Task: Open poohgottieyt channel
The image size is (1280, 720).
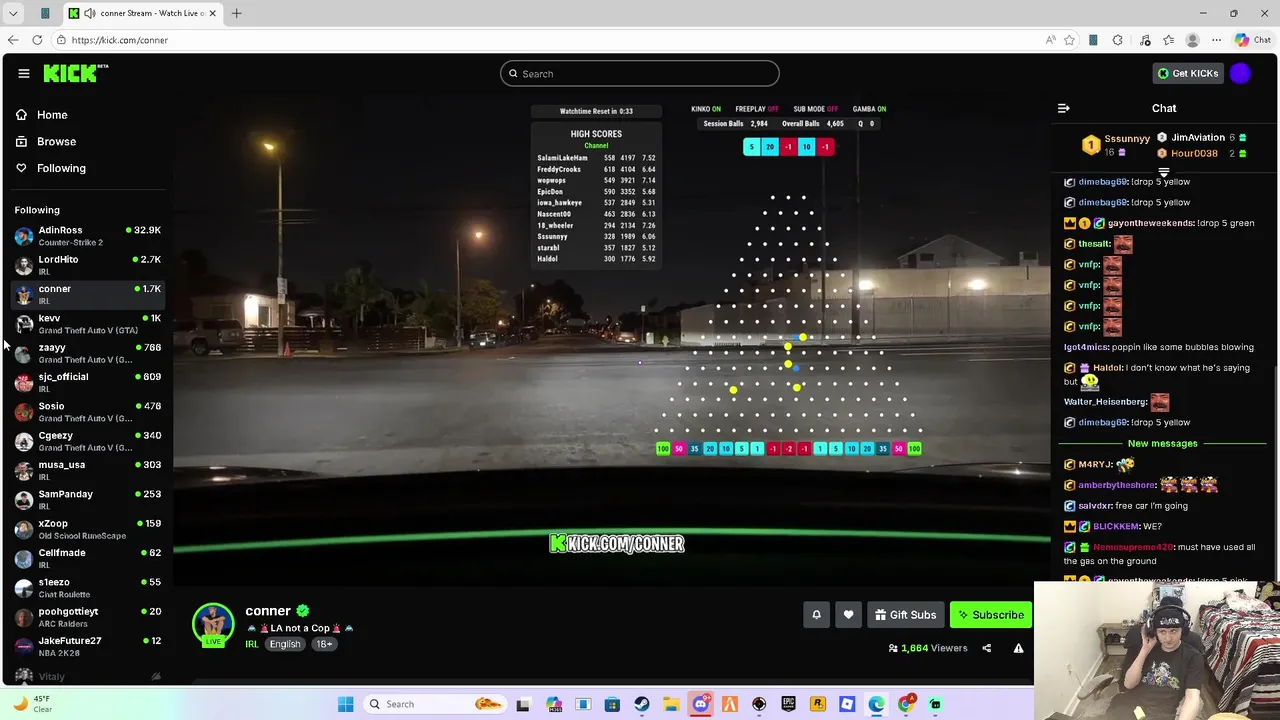Action: tap(88, 617)
